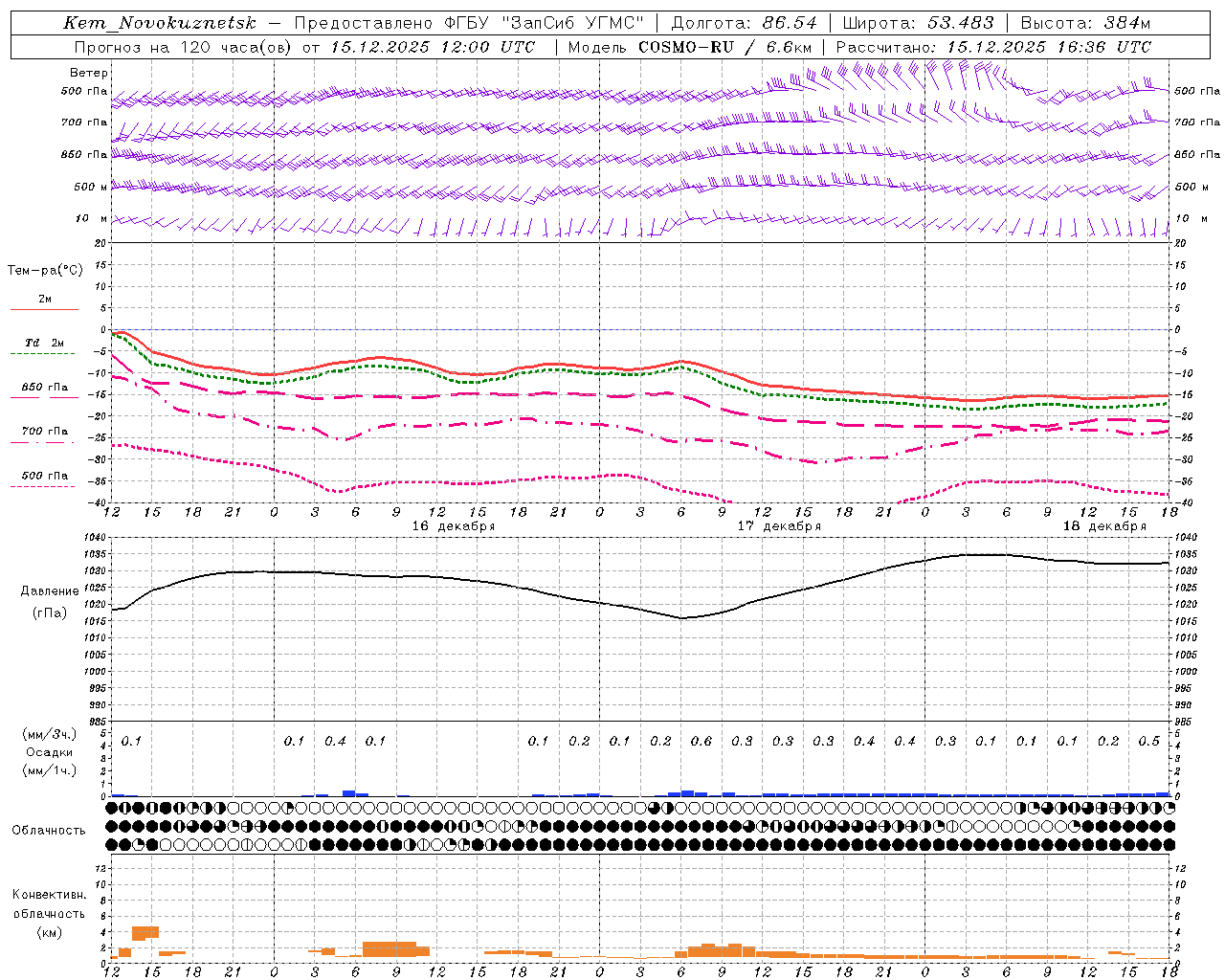Select the "Долгота: 86.54" header value
Image resolution: width=1225 pixels, height=980 pixels.
click(745, 23)
